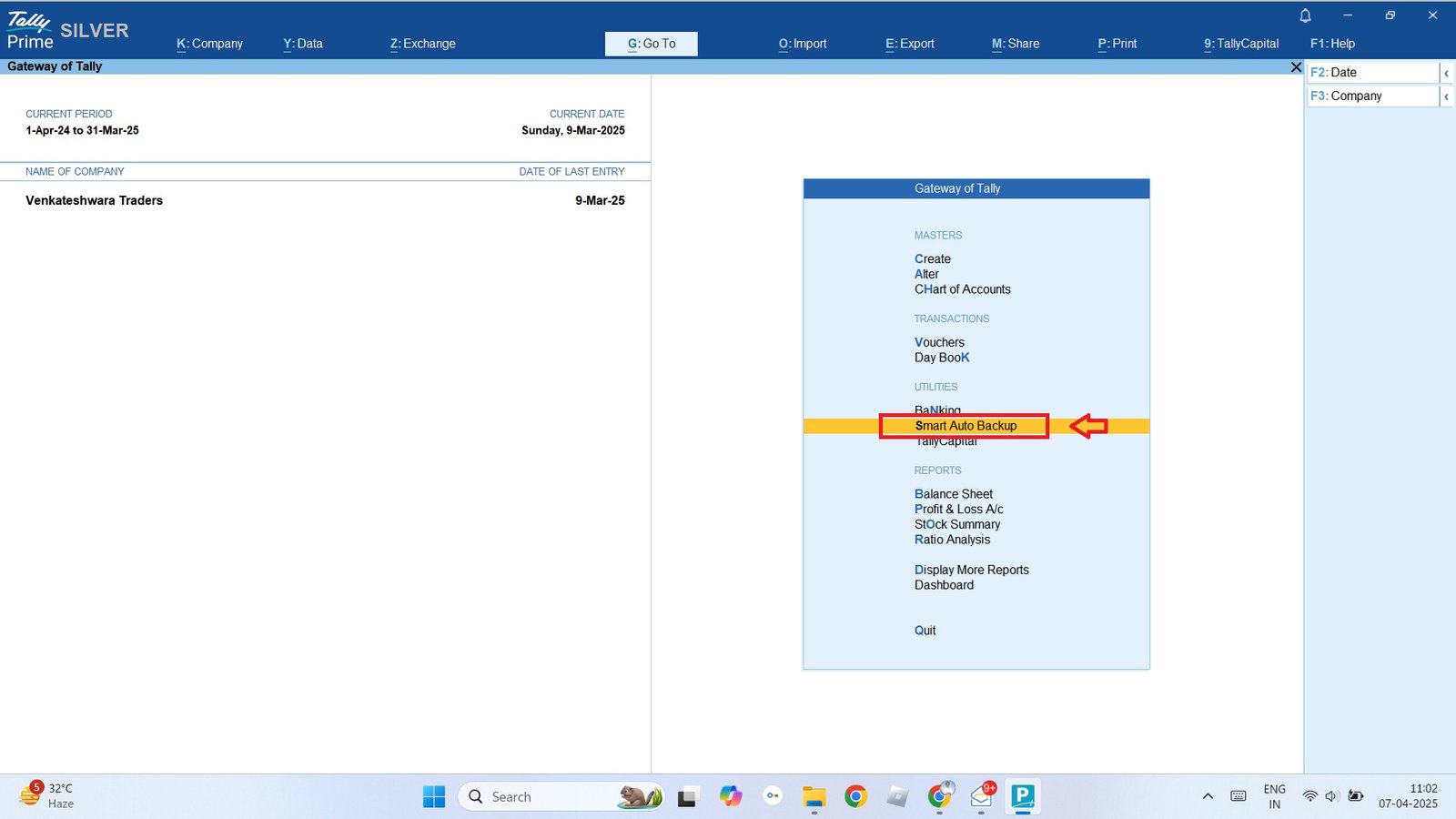Open the mail app with 9+ badge

tap(982, 797)
